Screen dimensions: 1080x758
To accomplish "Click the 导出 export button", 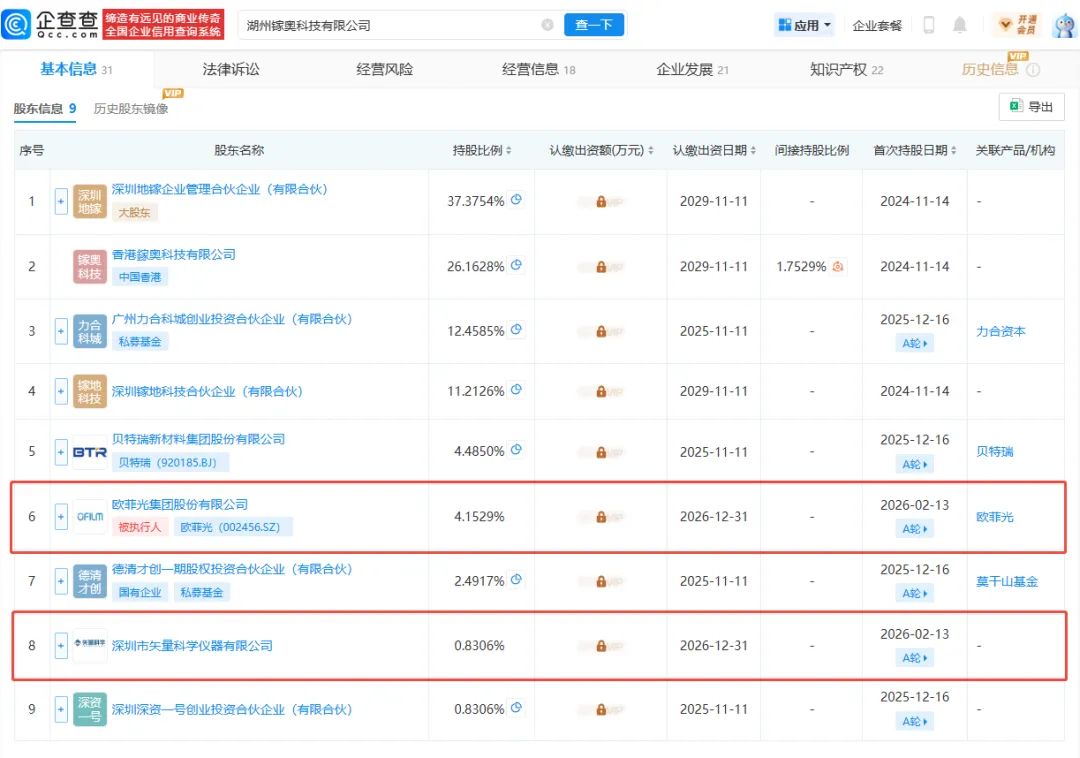I will coord(1031,107).
